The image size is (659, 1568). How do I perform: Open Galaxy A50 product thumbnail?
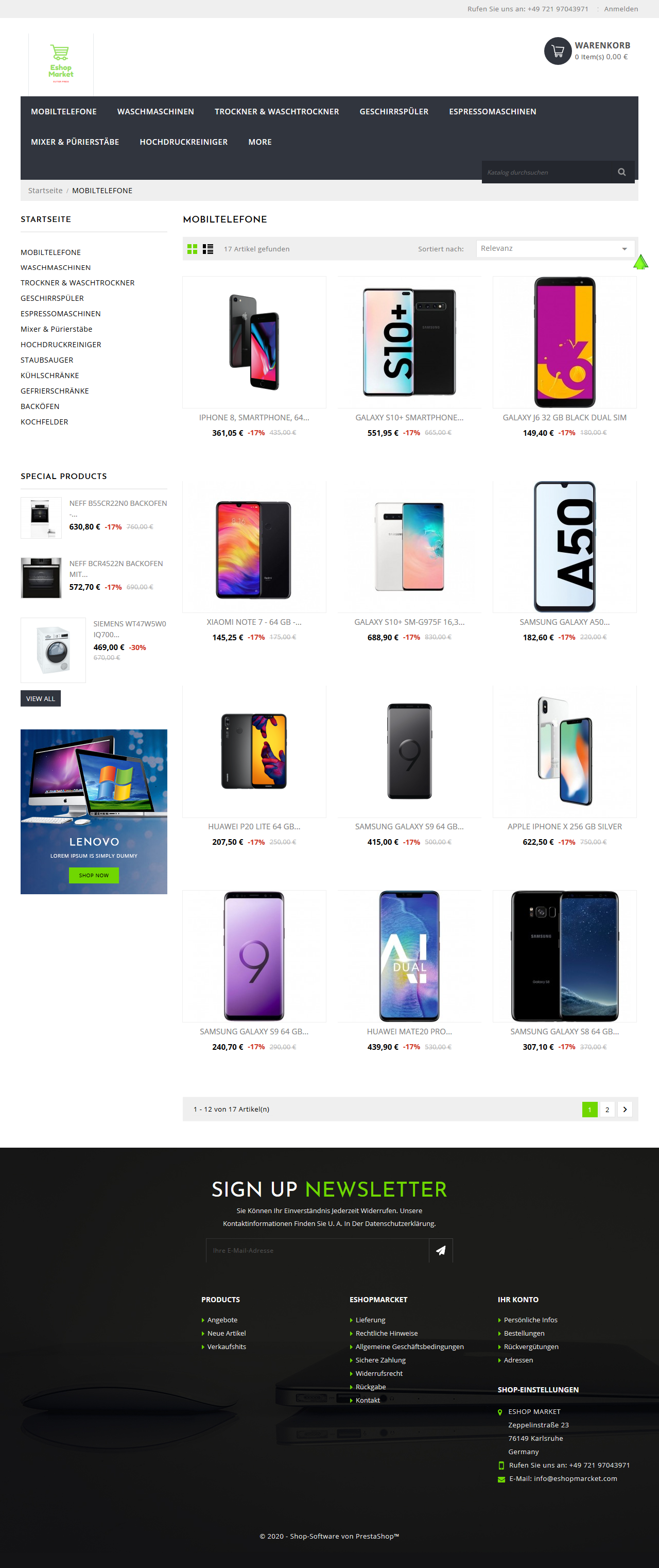564,547
